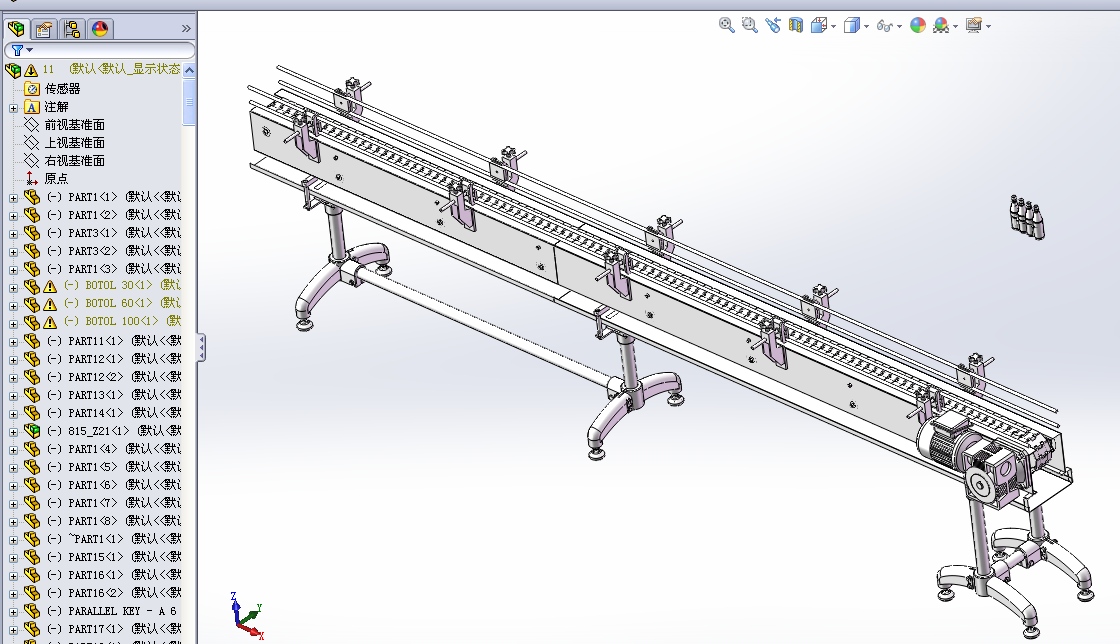Select the 右视基准面 right plane
1120x644 pixels.
(74, 161)
